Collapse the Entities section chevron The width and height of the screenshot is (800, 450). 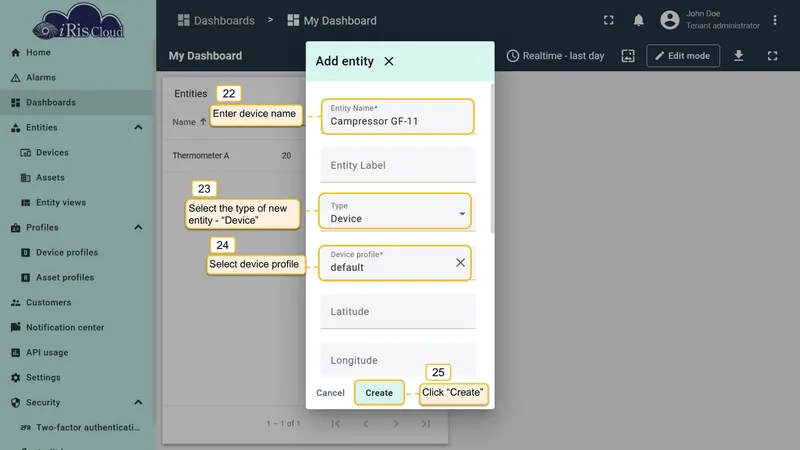[138, 128]
